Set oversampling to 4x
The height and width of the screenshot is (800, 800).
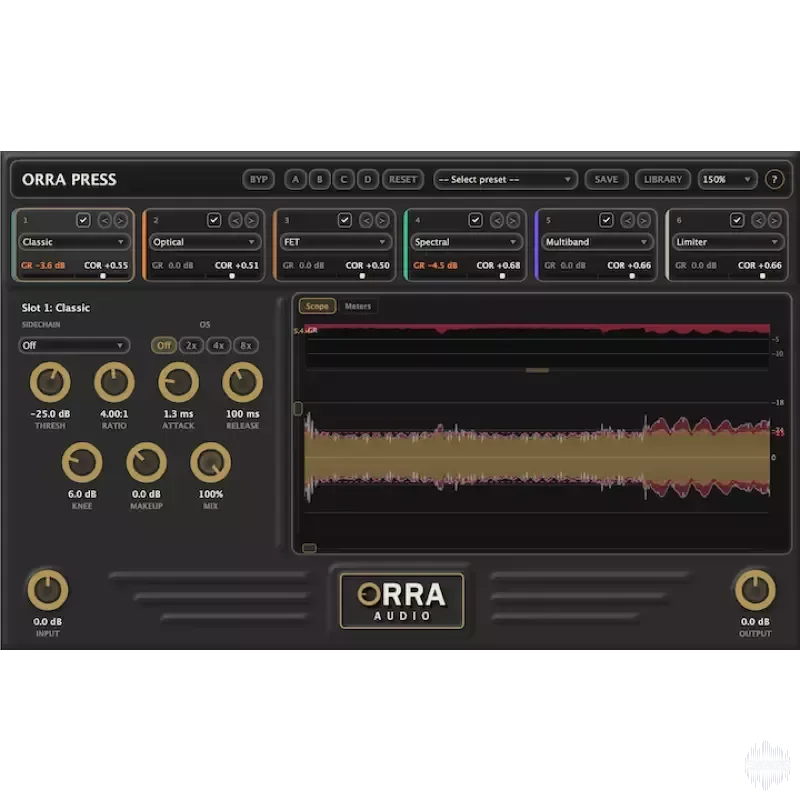[x=218, y=345]
